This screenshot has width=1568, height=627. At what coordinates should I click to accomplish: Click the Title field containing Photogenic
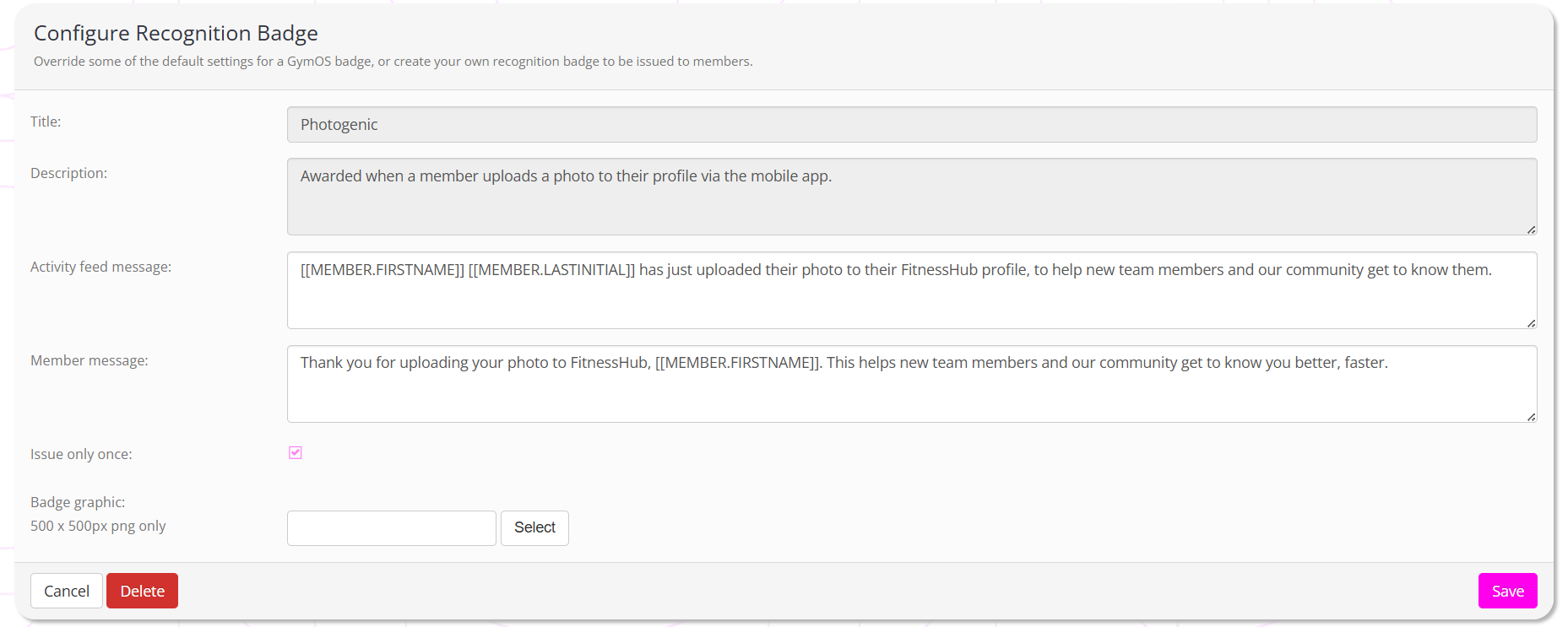click(911, 125)
